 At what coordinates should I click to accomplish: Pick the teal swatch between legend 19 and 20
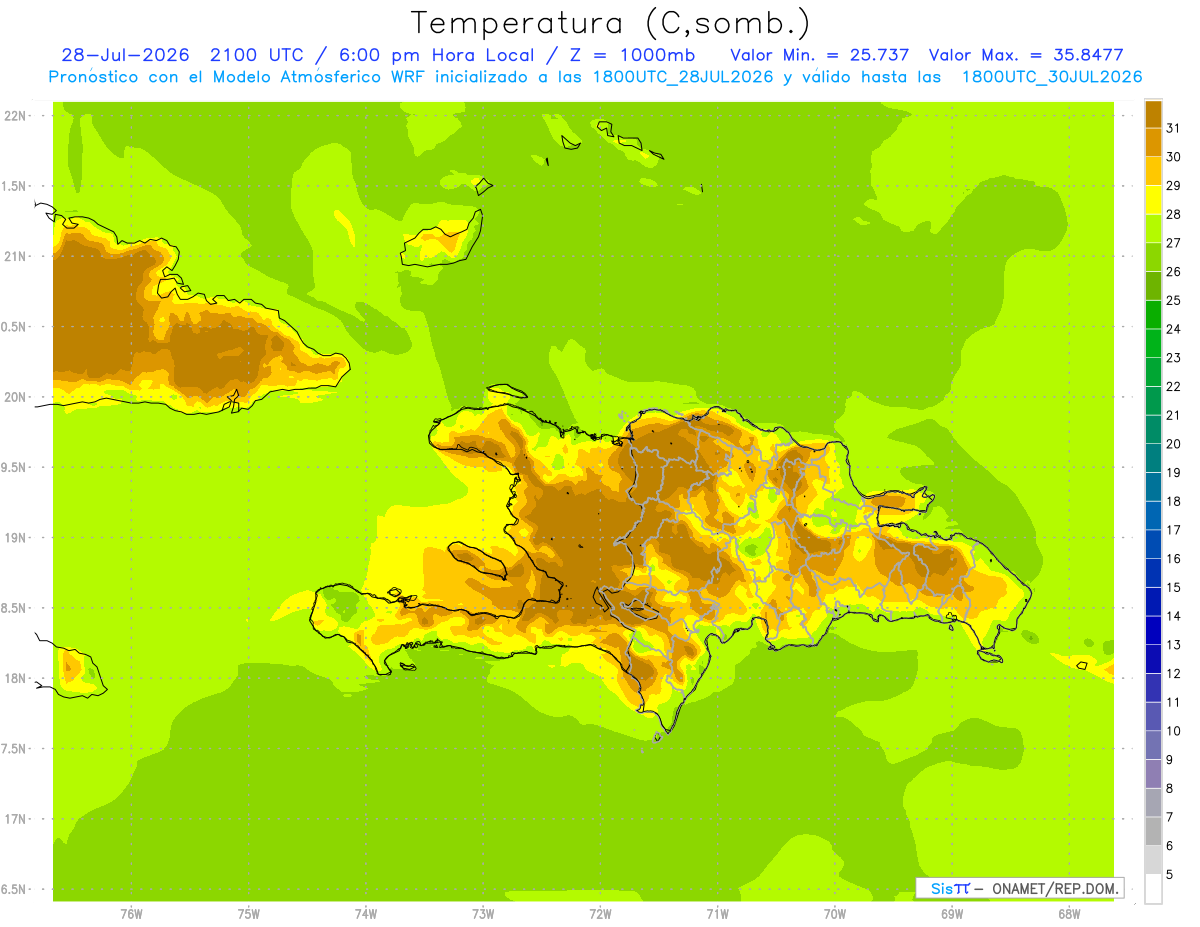point(1153,459)
